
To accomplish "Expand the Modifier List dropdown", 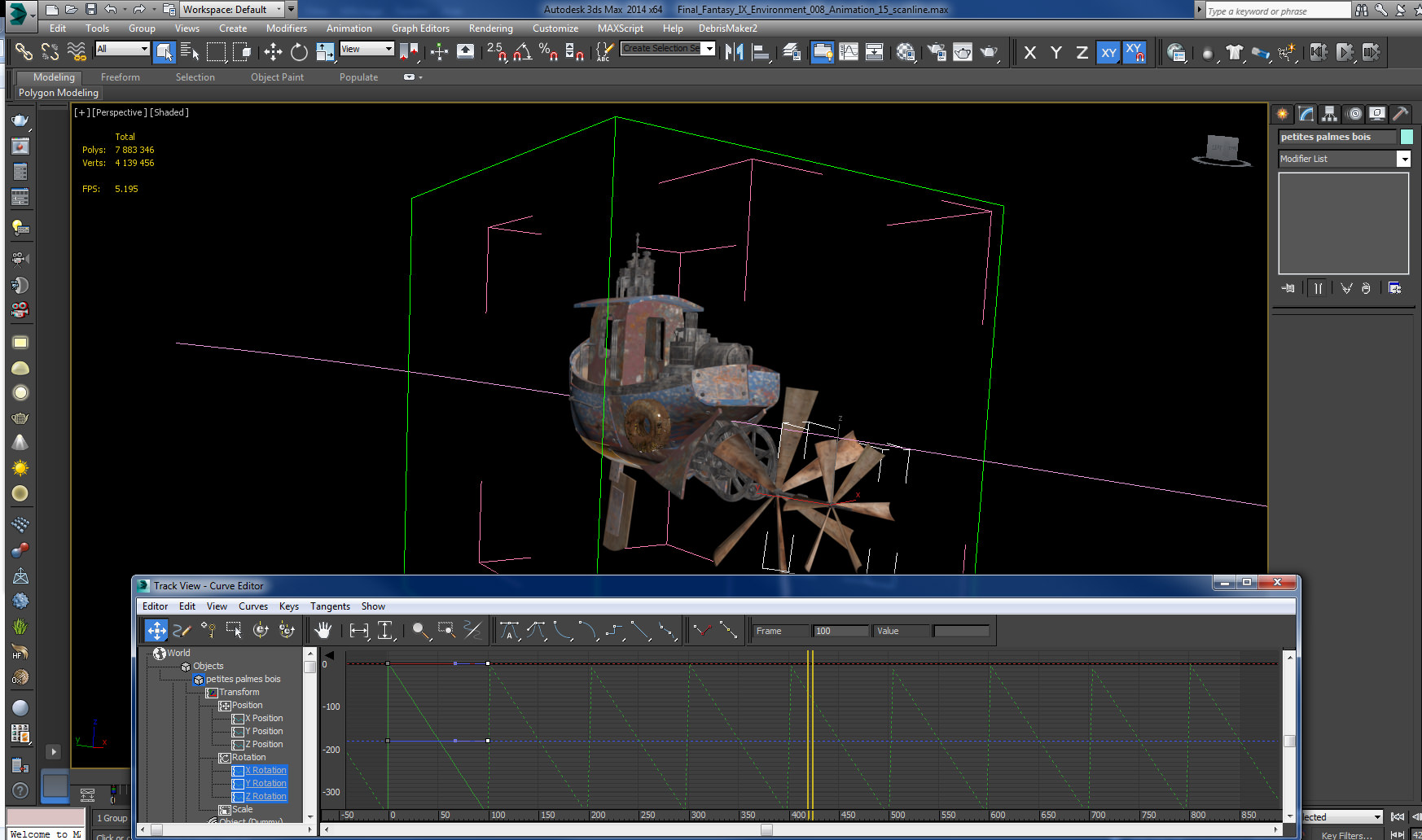I will click(x=1404, y=159).
